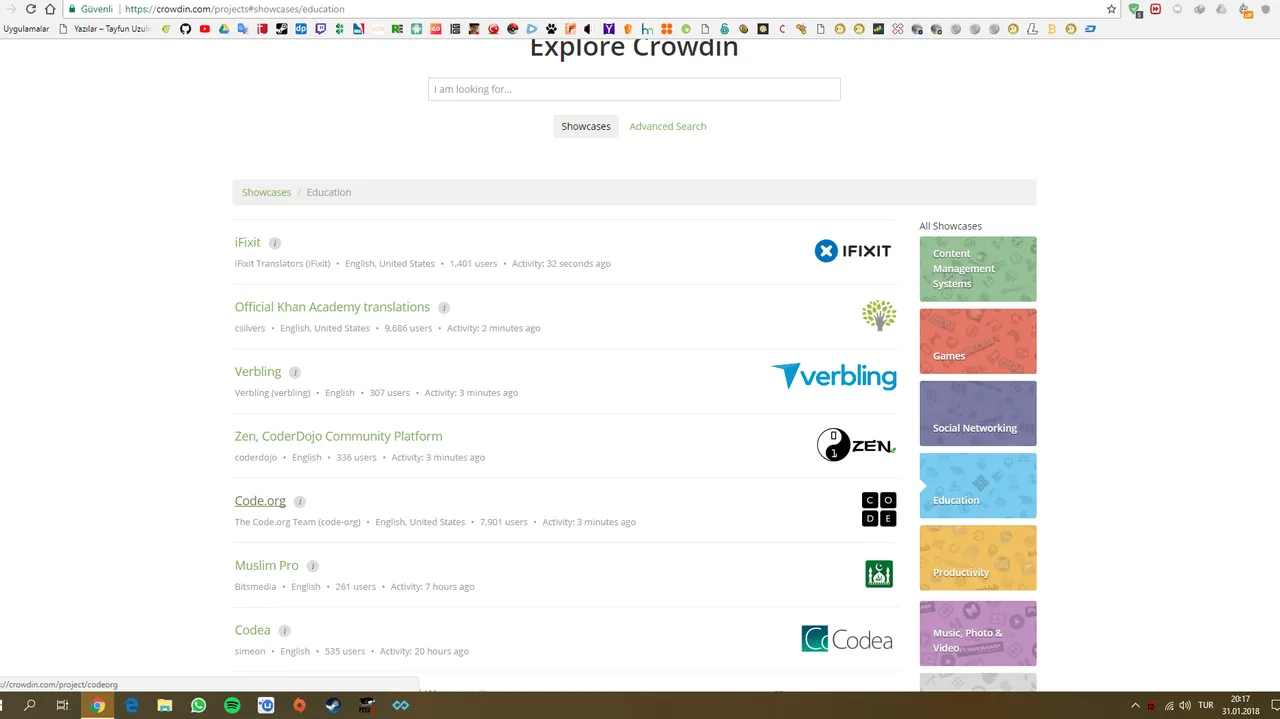Launch Steam from the taskbar

click(x=333, y=705)
